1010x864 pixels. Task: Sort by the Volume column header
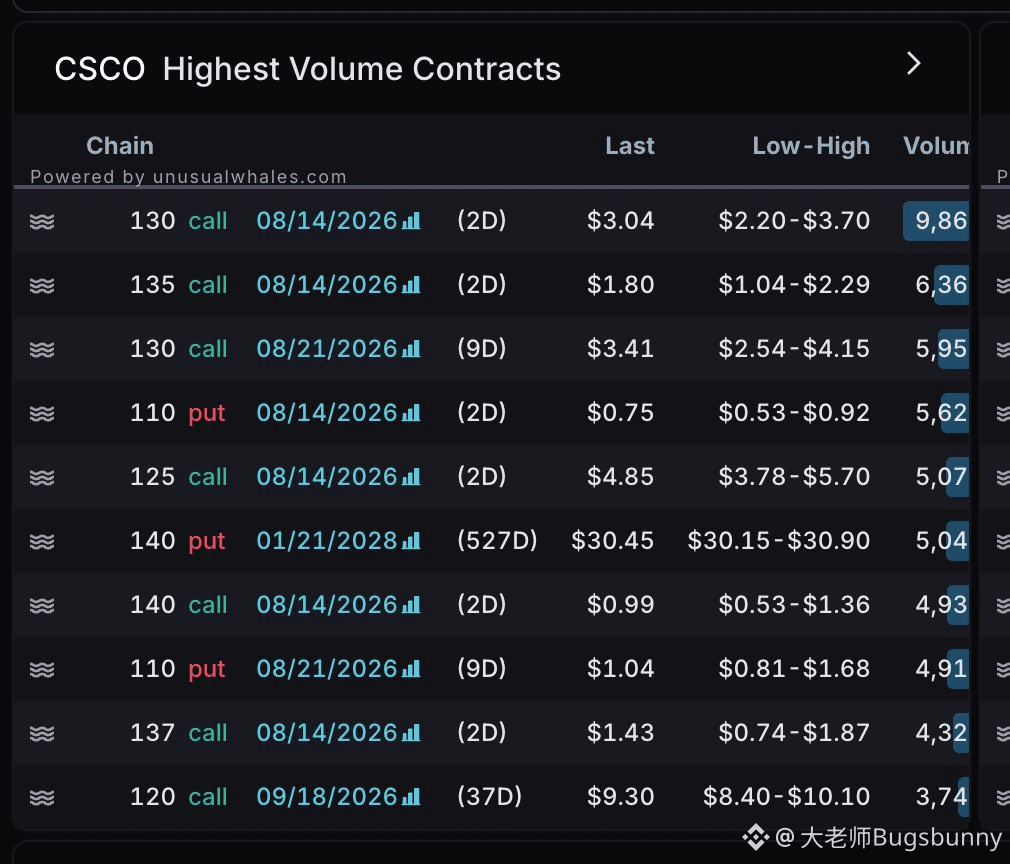936,146
